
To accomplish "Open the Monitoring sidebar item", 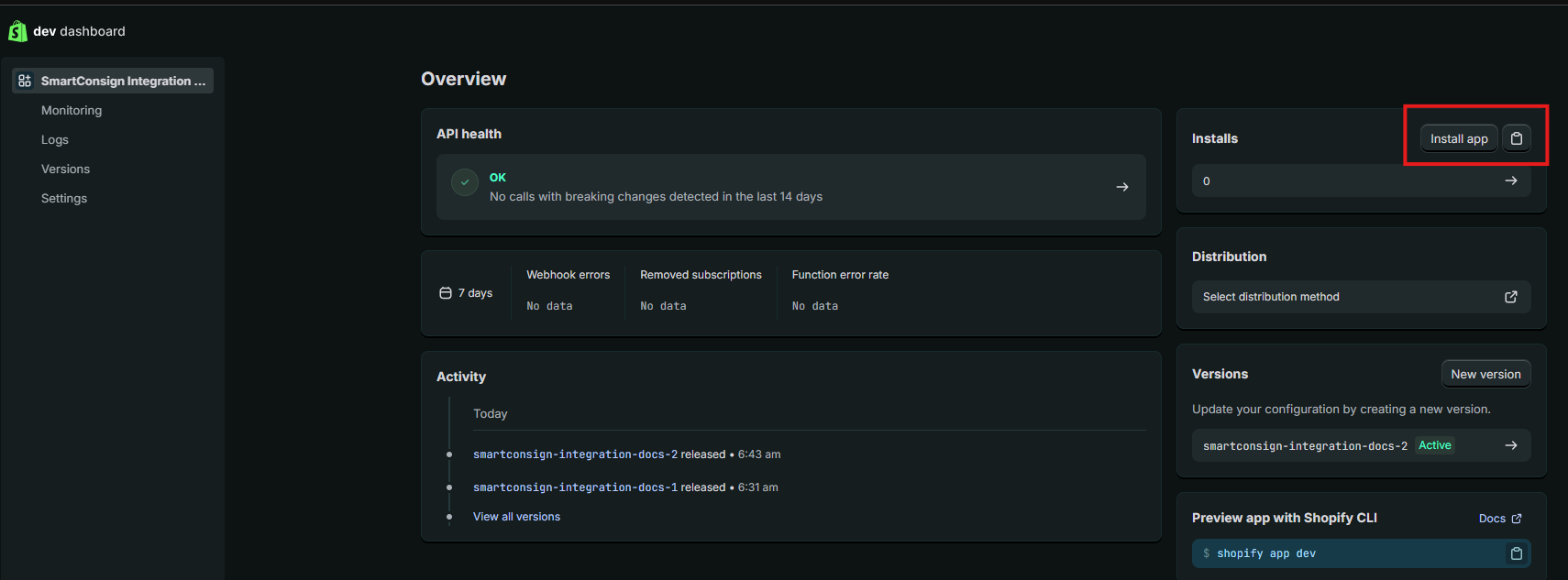I will click(72, 110).
